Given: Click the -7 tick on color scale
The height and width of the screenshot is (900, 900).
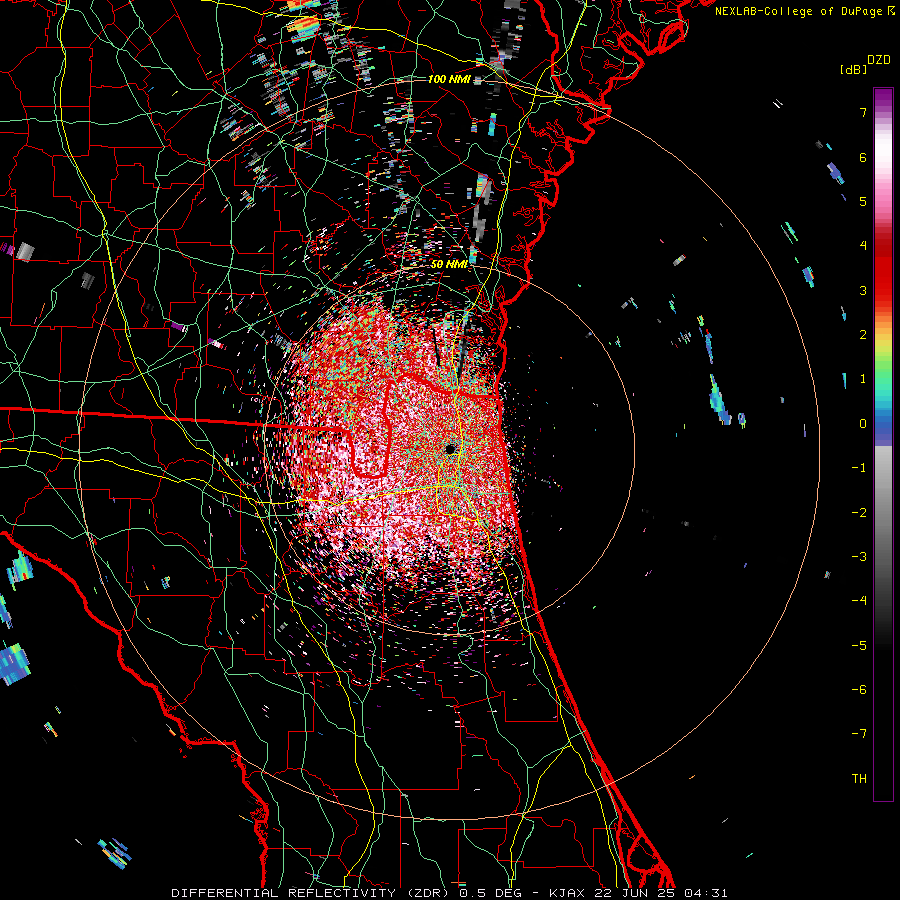Looking at the screenshot, I should point(859,734).
